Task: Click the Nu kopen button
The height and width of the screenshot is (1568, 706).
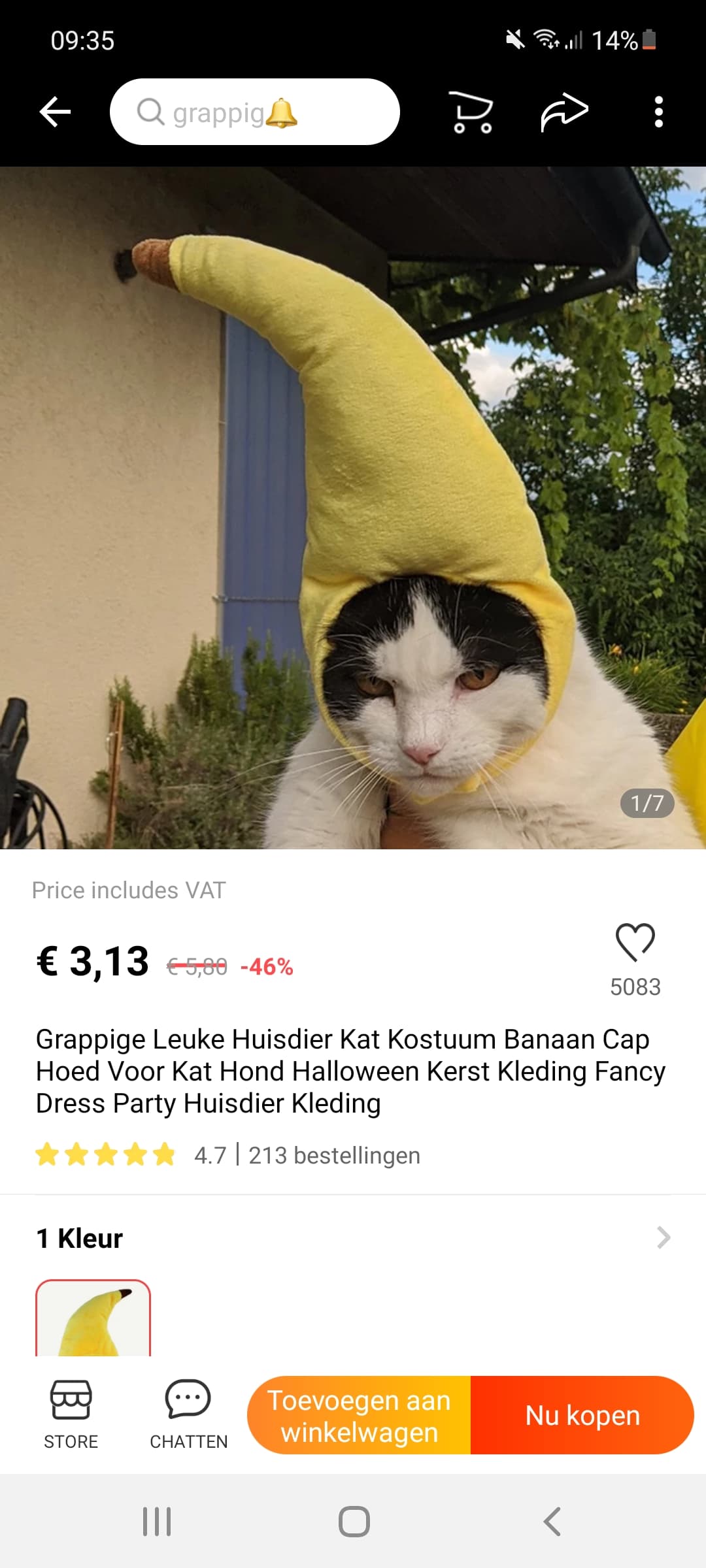Action: (582, 1415)
